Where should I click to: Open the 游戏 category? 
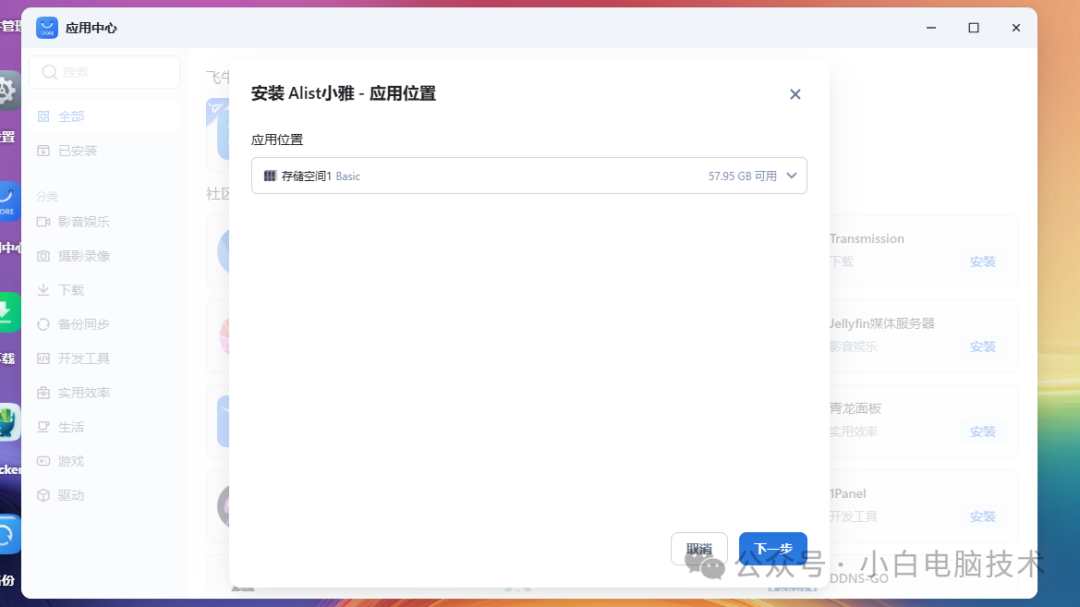click(x=105, y=461)
